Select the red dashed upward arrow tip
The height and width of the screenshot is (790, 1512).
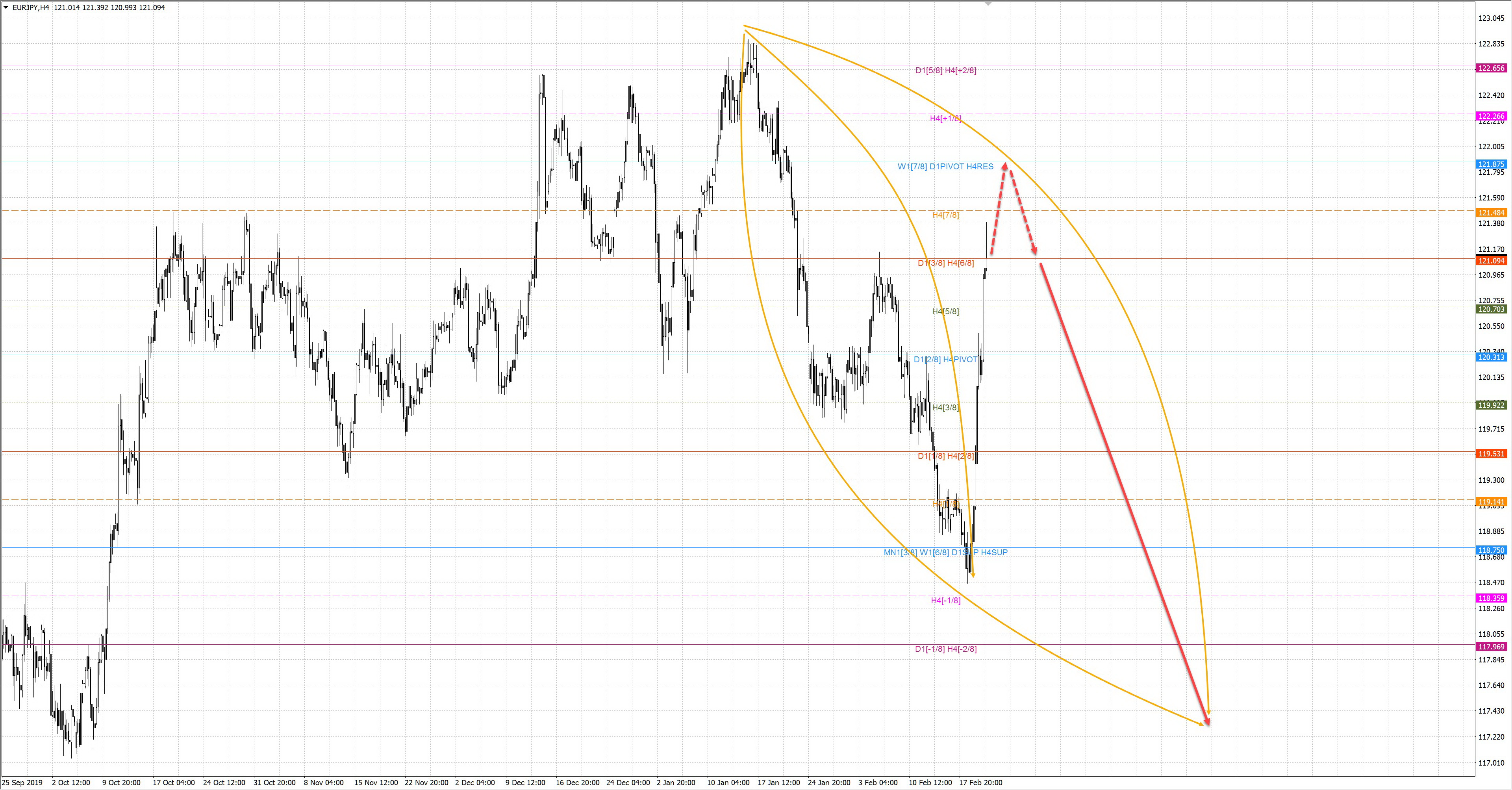point(1005,166)
